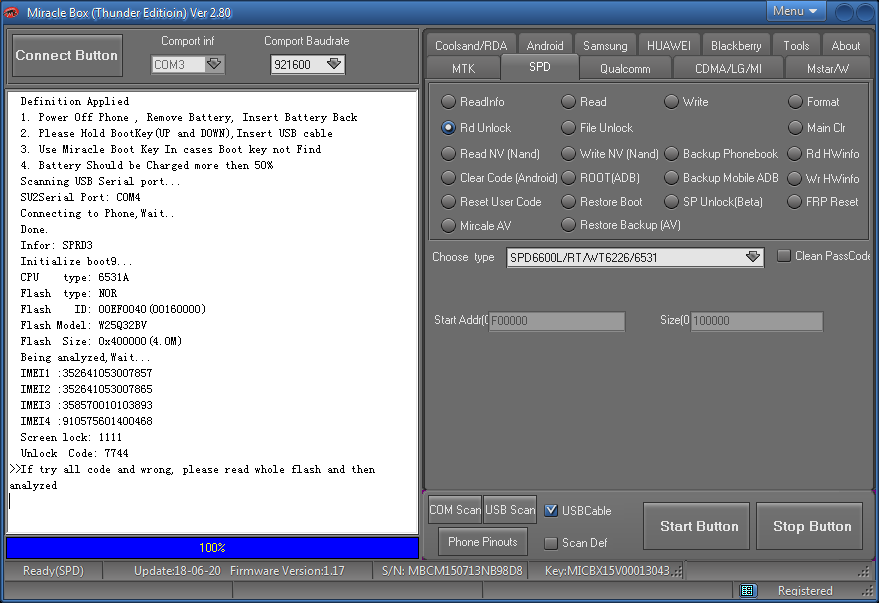Click the Ready(SPD) status bar entry

[x=53, y=571]
